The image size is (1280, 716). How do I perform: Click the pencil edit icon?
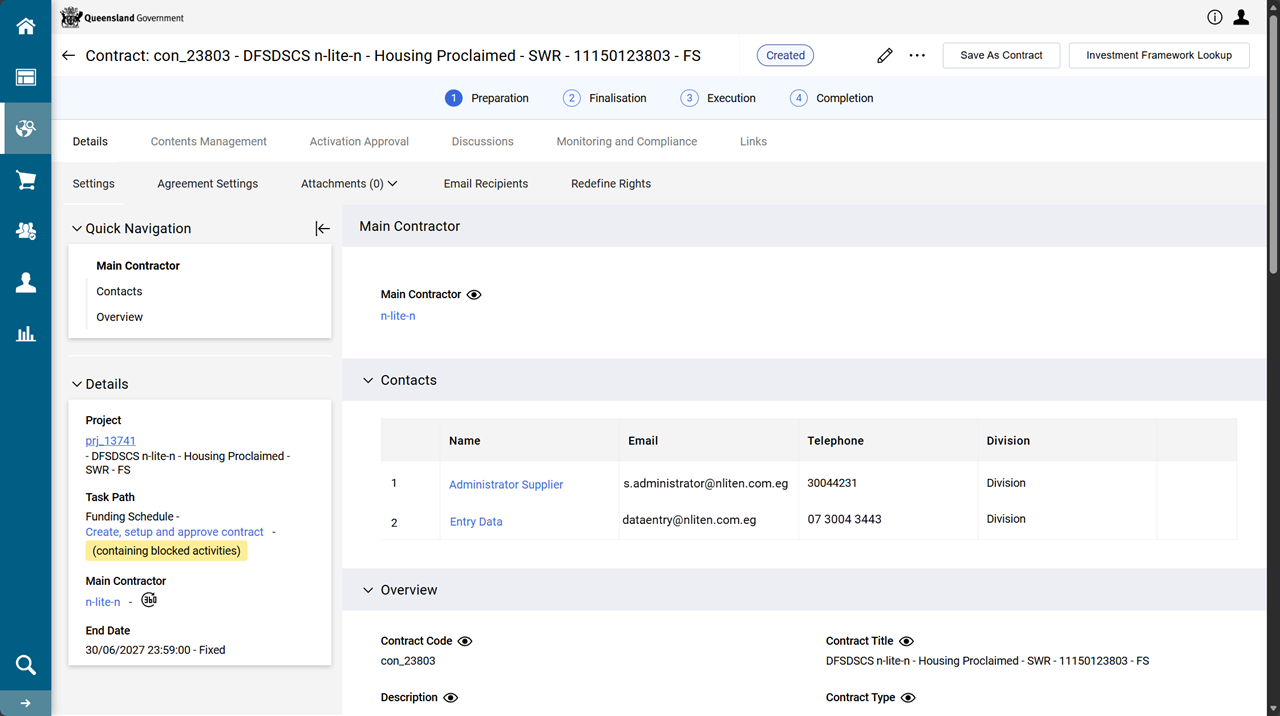click(884, 56)
